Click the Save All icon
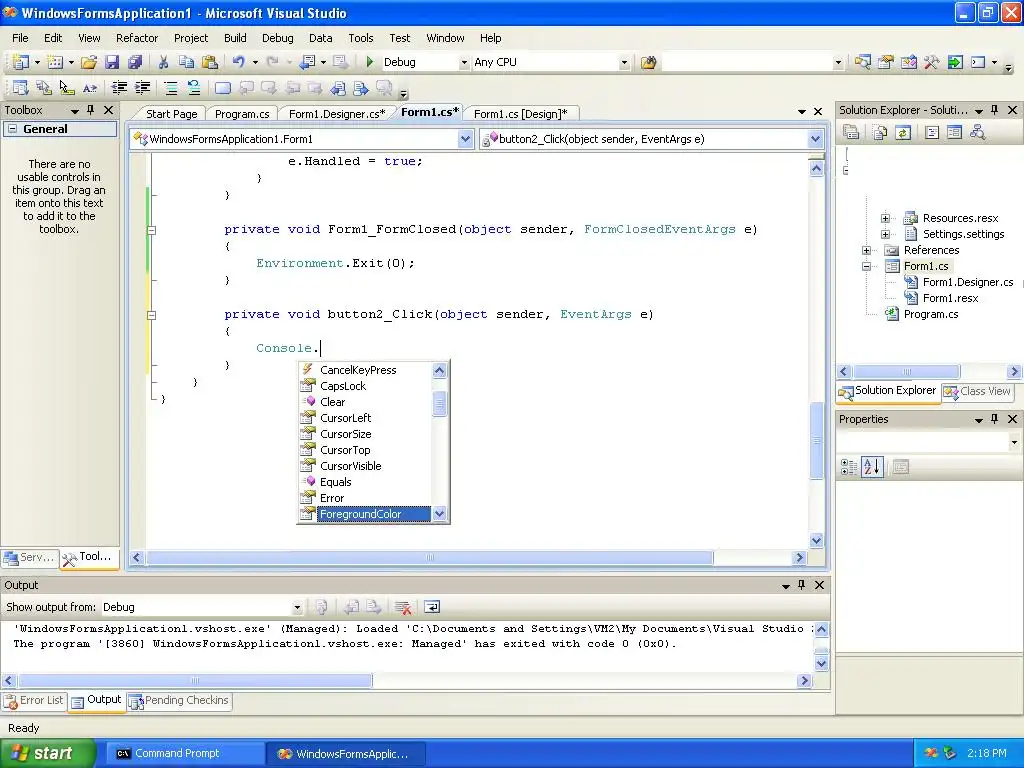1024x768 pixels. [135, 62]
